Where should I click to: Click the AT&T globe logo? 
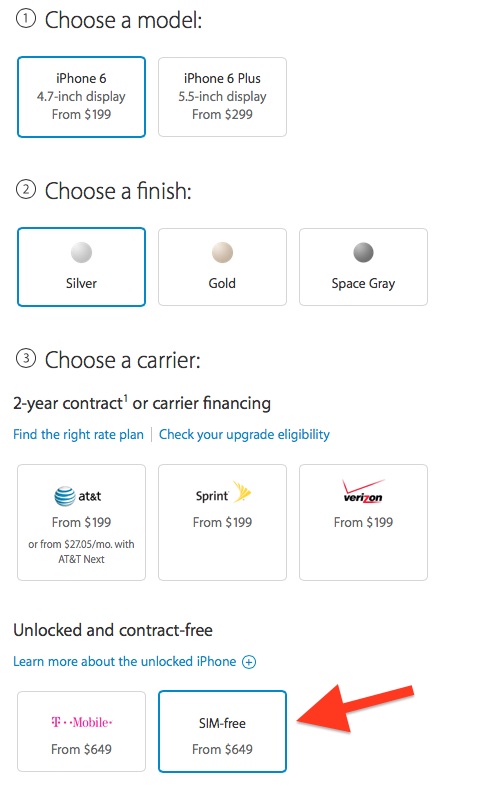[65, 496]
